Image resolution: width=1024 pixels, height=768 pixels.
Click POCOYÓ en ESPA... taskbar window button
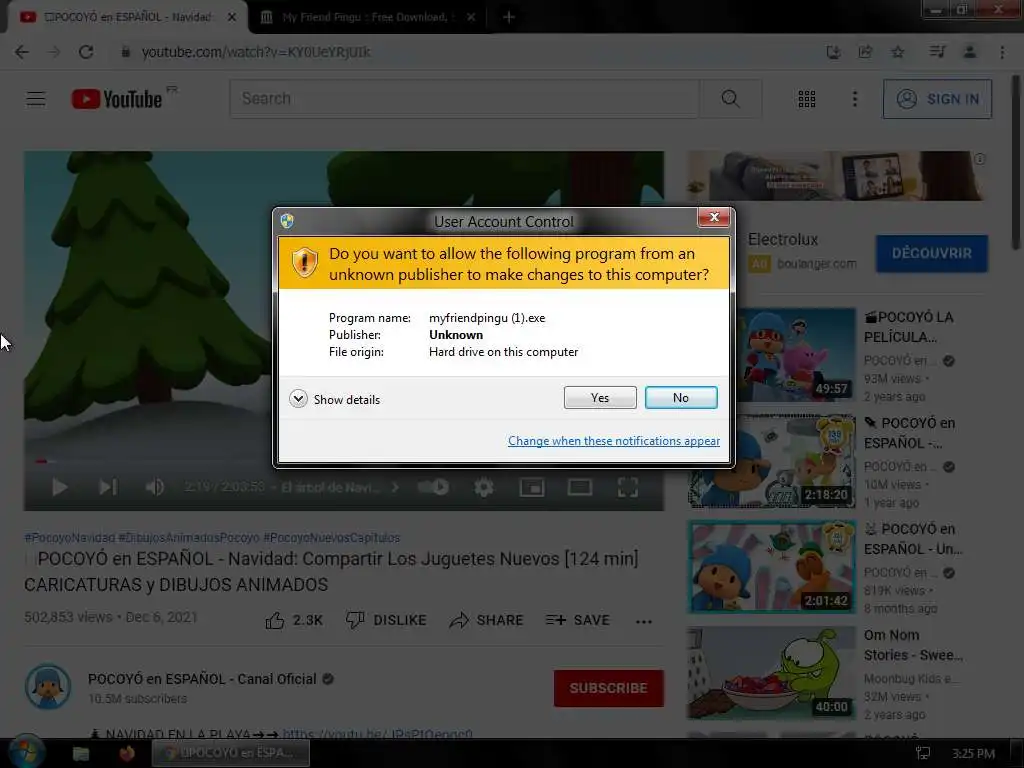[x=231, y=754]
